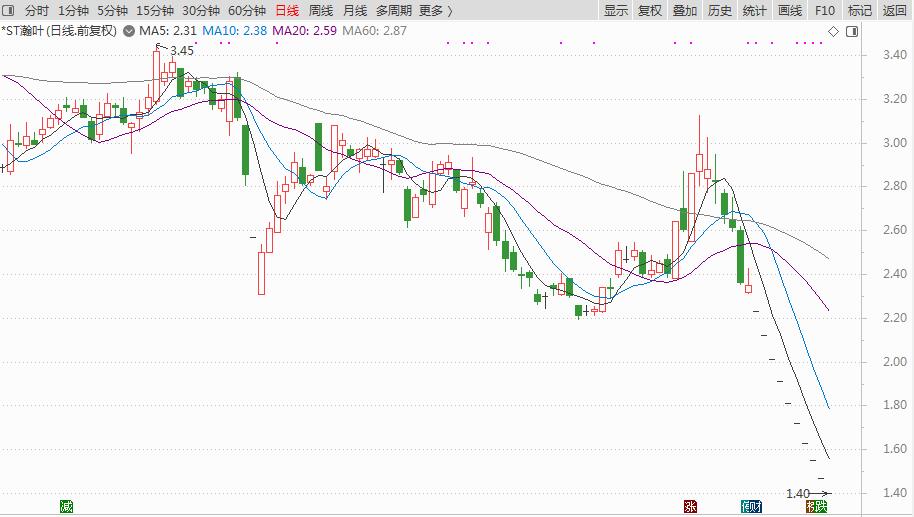Click the 返回 back button

894,11
